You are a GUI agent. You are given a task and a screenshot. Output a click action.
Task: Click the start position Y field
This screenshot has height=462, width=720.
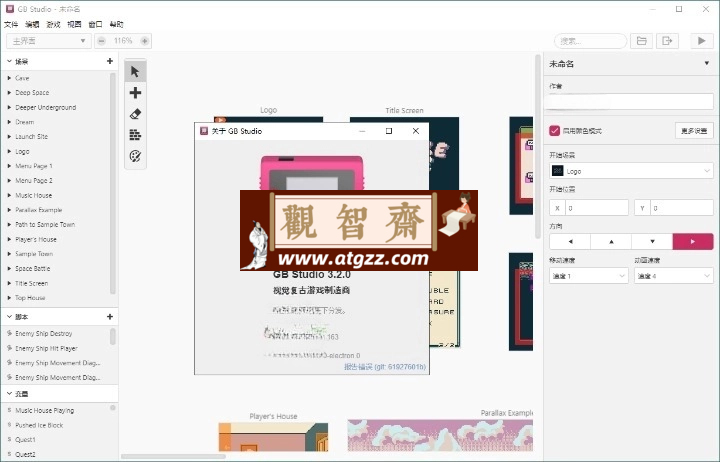[674, 208]
